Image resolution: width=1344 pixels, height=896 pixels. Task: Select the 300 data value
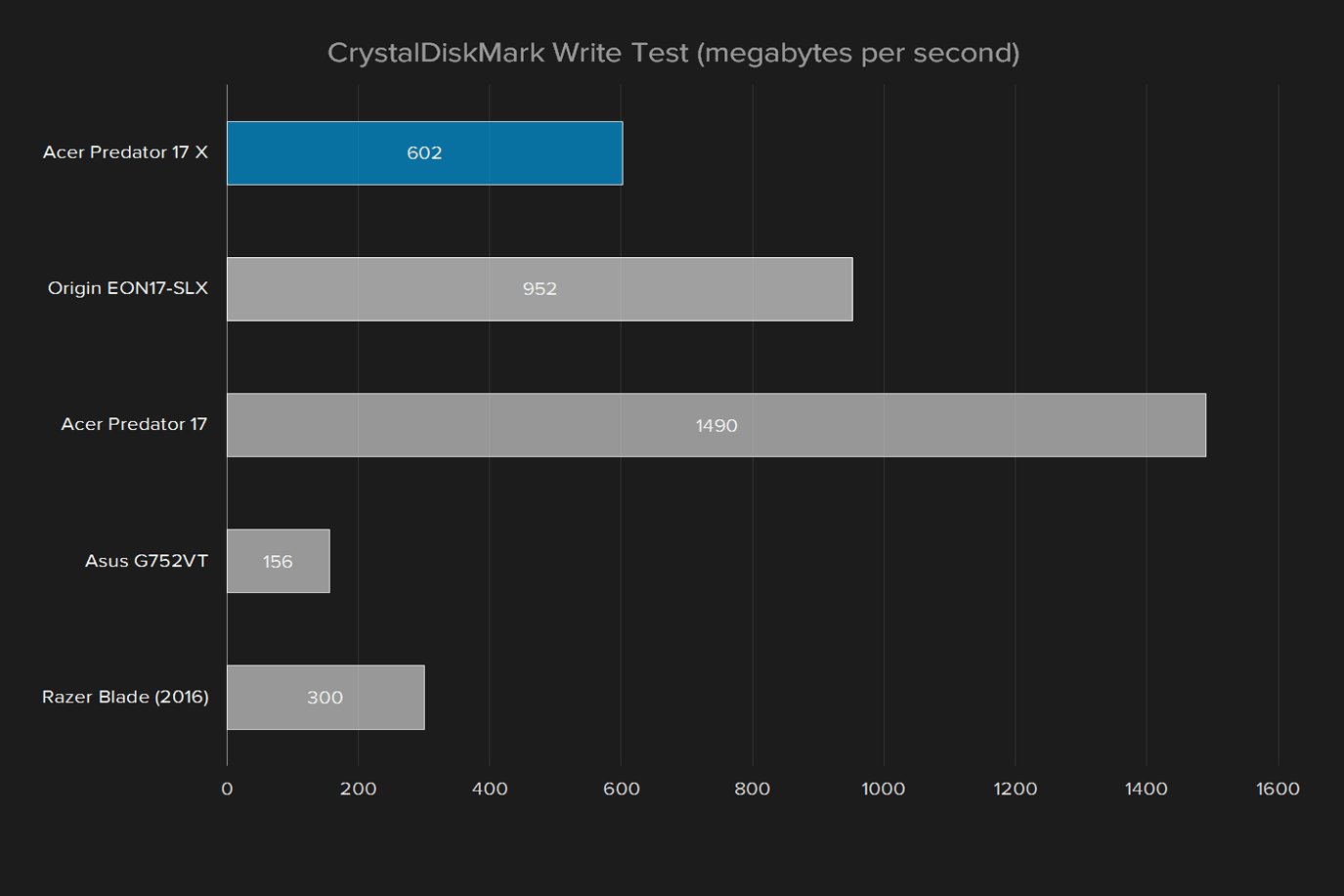point(325,698)
